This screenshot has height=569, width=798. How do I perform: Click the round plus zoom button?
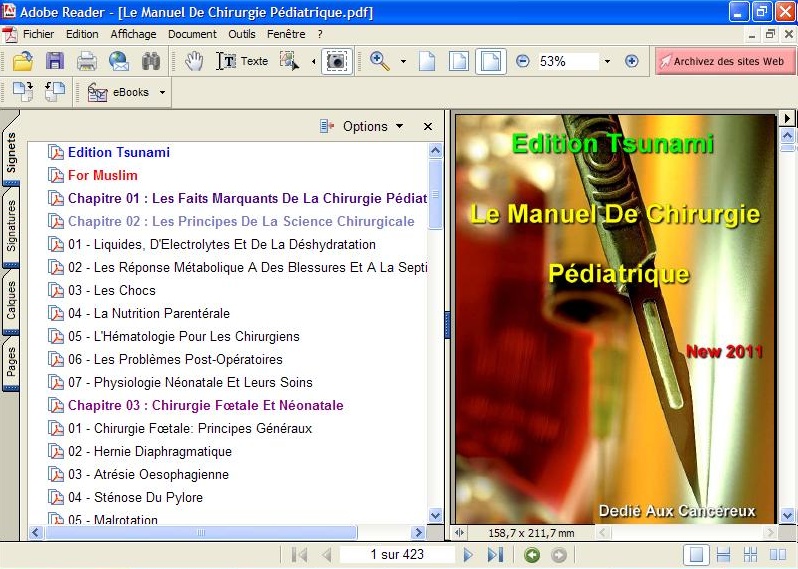coord(631,61)
